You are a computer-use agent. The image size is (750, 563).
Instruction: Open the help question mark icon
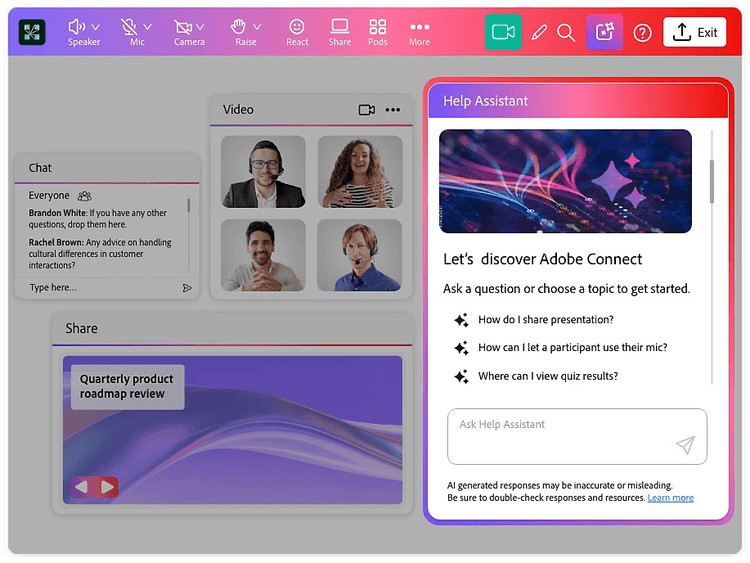coord(642,33)
